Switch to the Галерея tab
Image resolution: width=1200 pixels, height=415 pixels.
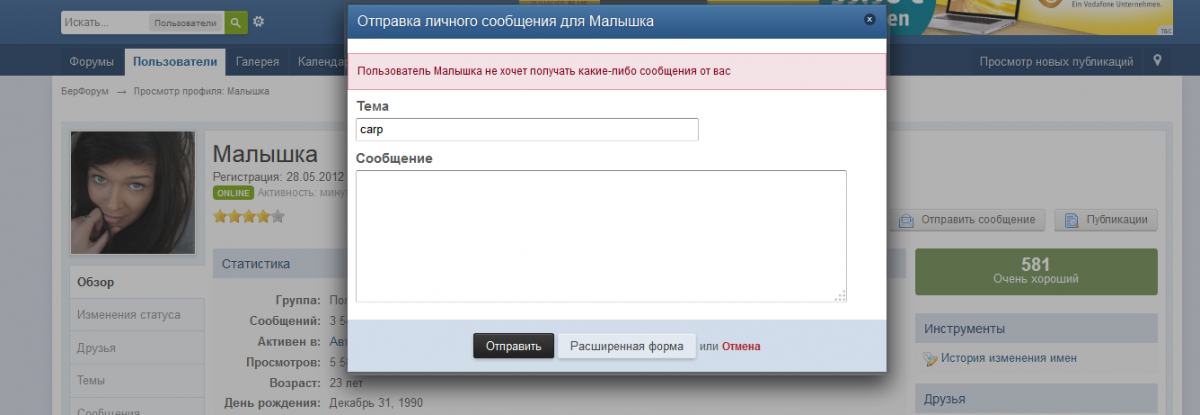pos(257,62)
